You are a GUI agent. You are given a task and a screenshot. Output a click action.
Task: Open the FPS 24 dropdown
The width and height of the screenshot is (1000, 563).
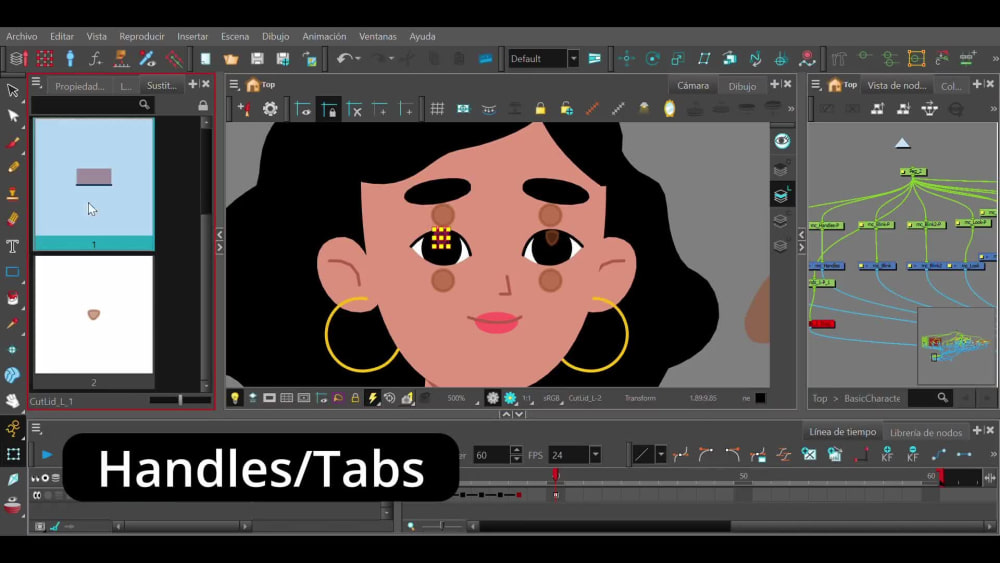coord(595,455)
